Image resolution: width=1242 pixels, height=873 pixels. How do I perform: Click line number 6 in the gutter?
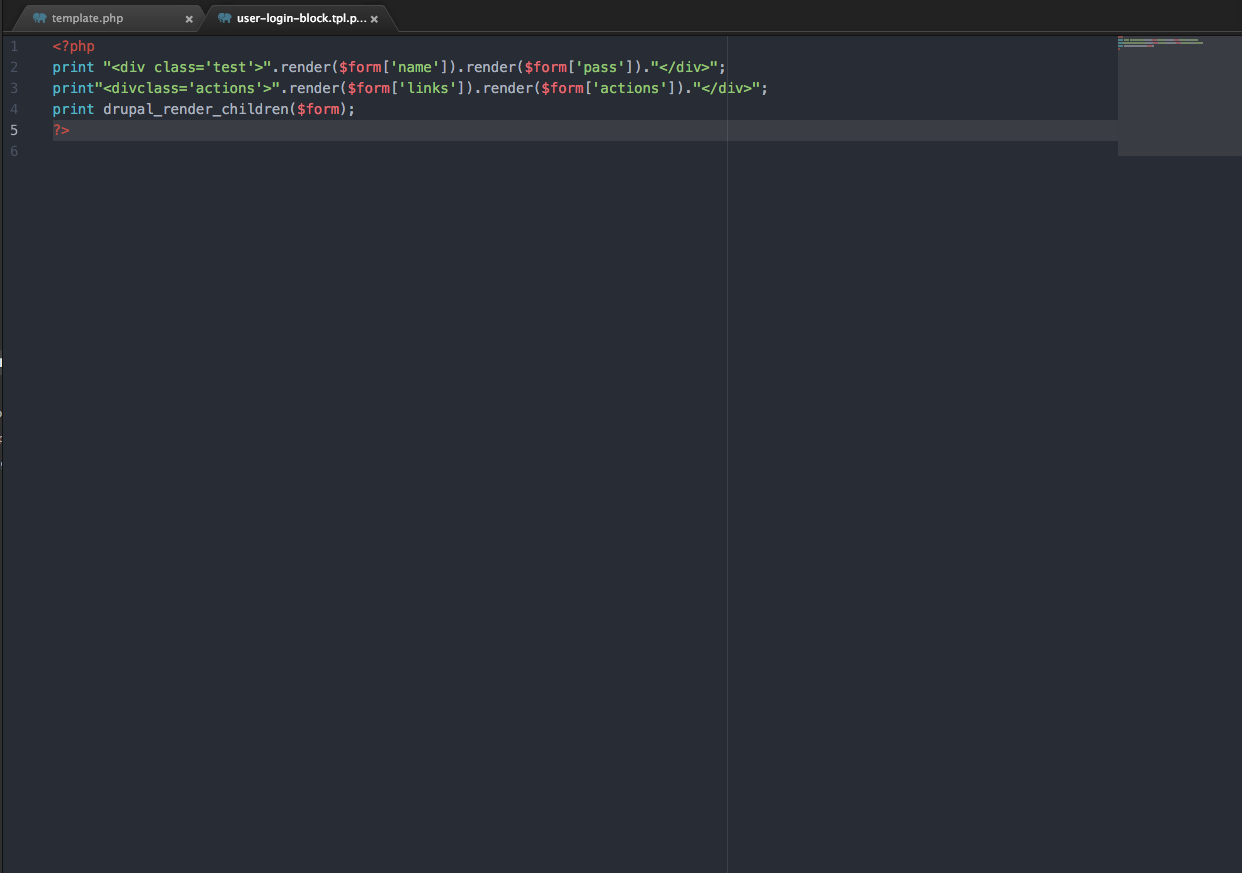(x=14, y=151)
